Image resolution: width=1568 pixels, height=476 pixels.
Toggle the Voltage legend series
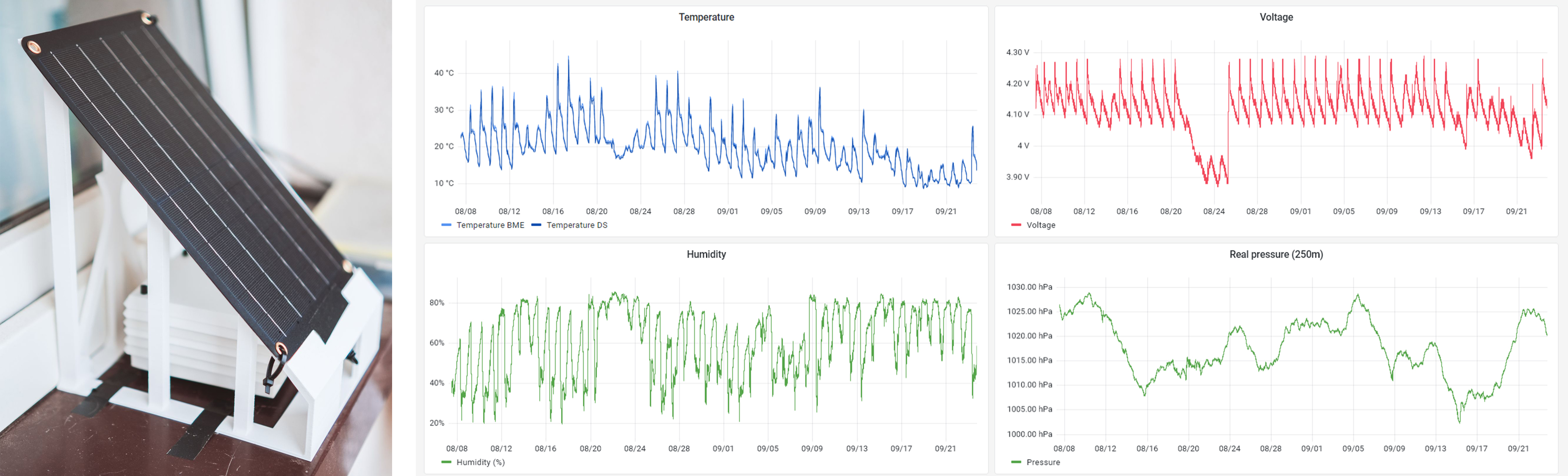pos(1040,225)
